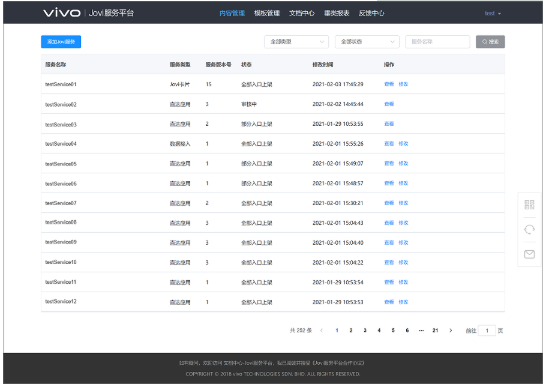Open the customer support headset icon
The width and height of the screenshot is (547, 389).
[x=529, y=230]
